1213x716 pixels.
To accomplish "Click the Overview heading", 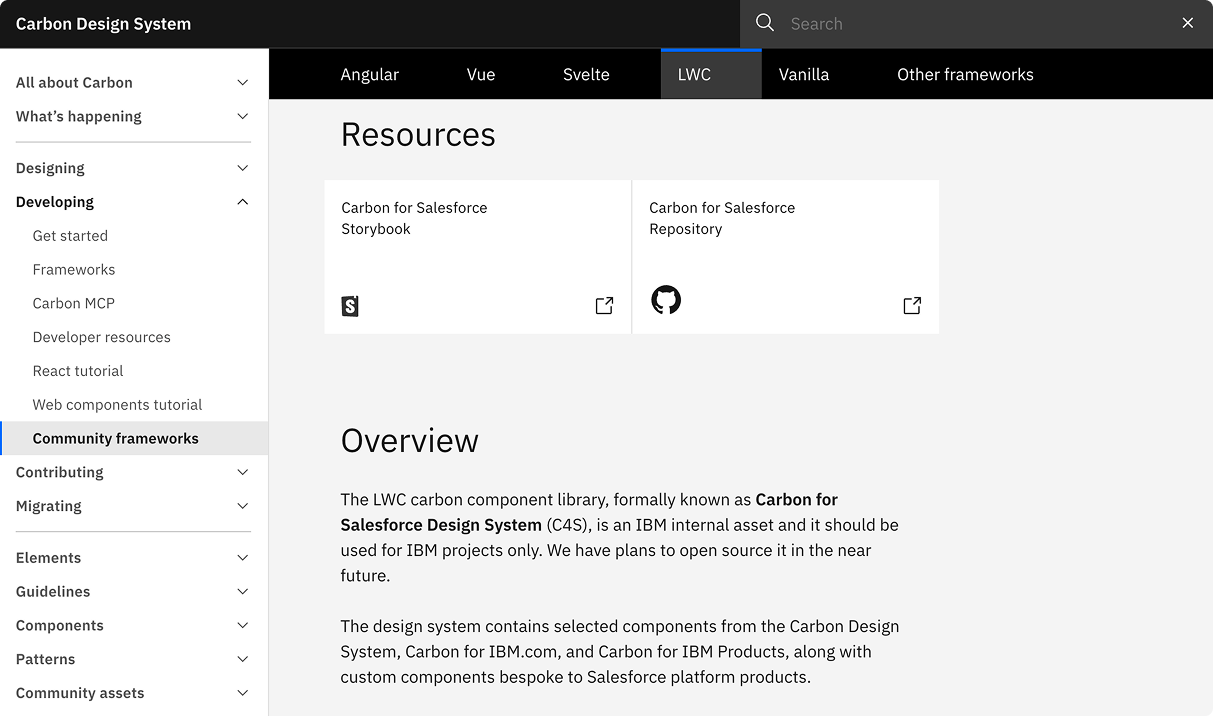I will click(x=410, y=440).
